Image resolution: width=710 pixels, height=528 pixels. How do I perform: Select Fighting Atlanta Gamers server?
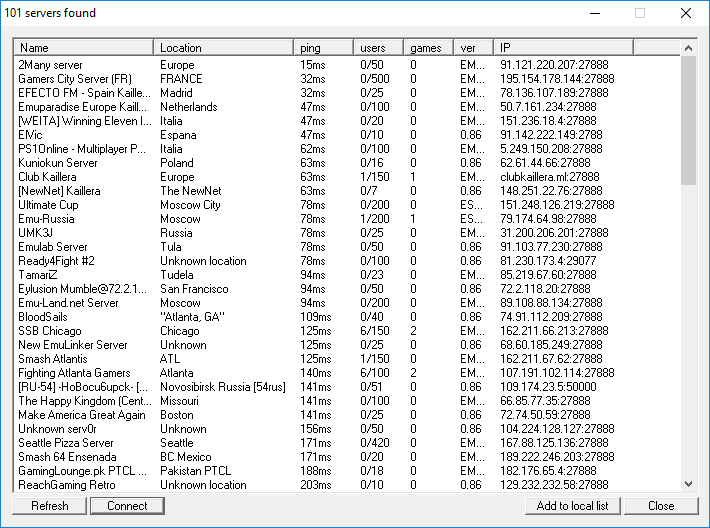(x=347, y=374)
